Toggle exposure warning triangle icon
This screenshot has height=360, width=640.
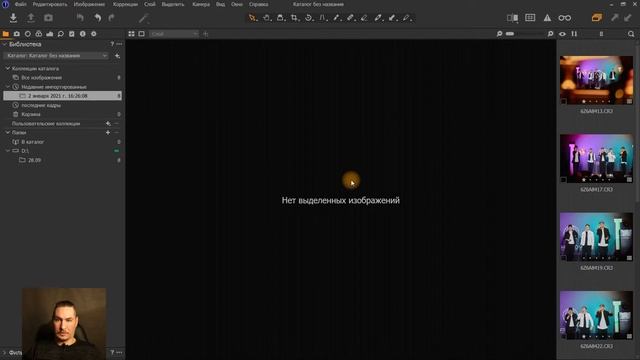point(547,18)
